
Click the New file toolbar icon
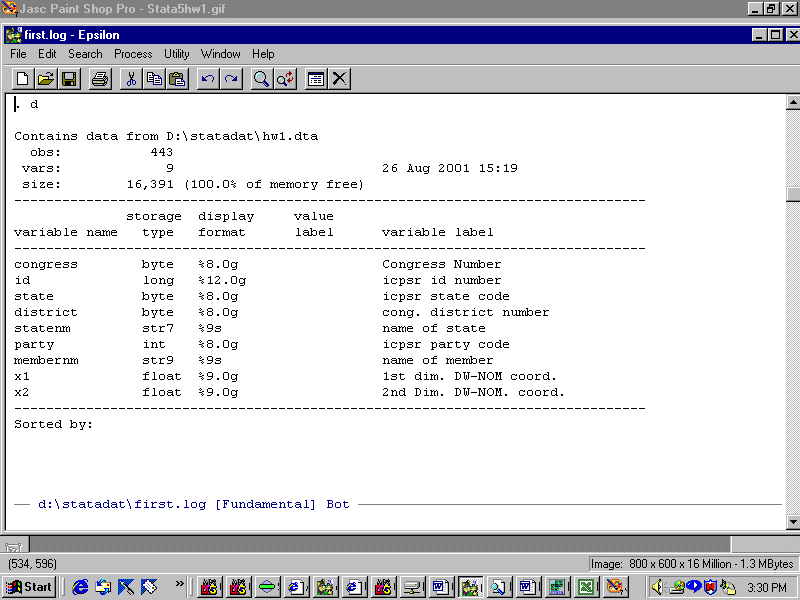pos(23,79)
